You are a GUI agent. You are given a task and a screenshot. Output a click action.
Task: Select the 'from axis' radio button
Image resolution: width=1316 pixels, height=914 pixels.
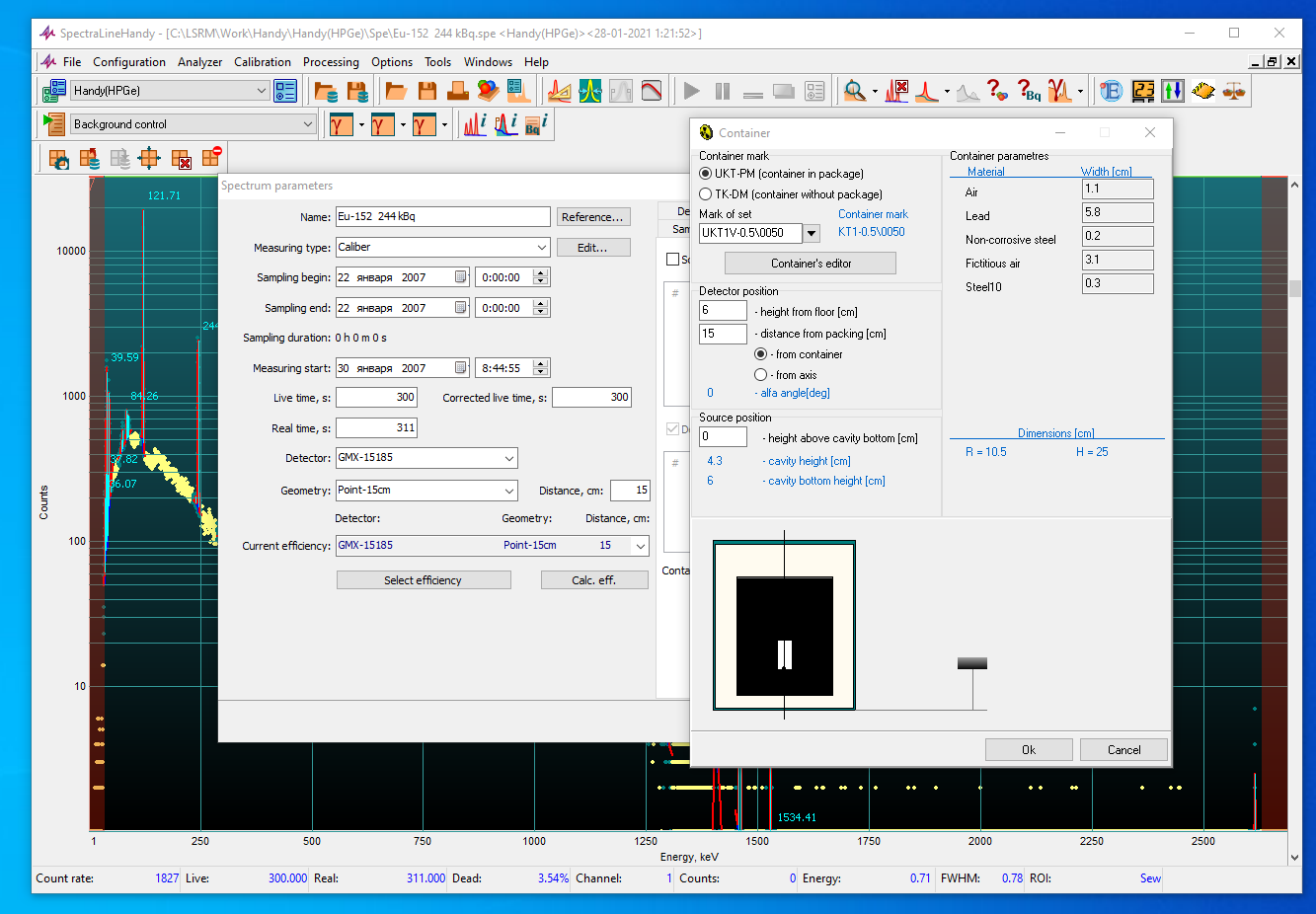pos(760,375)
